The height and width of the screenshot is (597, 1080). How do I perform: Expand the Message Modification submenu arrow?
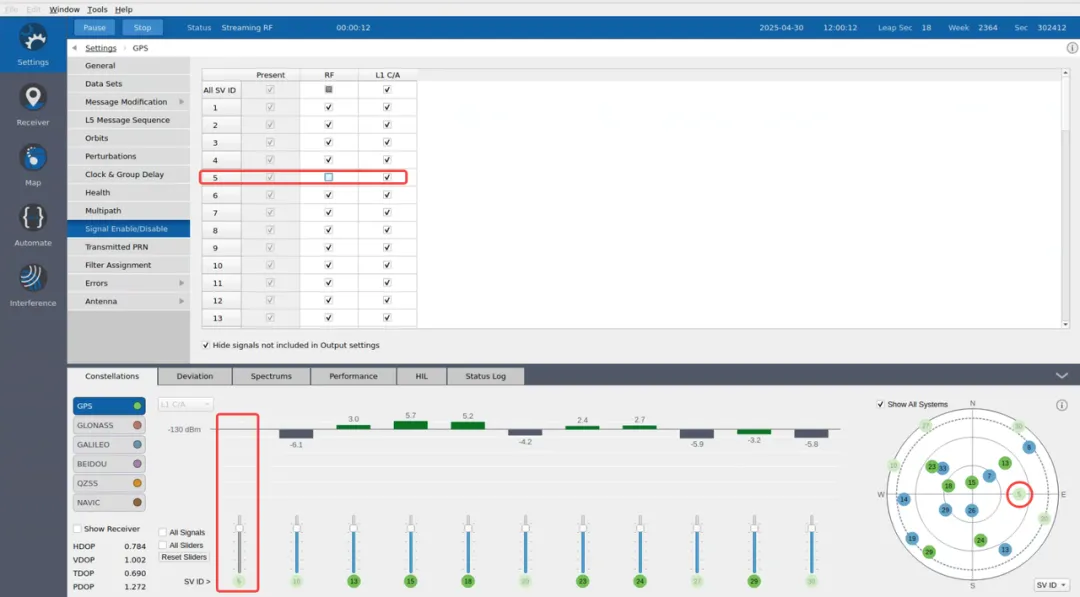click(182, 102)
